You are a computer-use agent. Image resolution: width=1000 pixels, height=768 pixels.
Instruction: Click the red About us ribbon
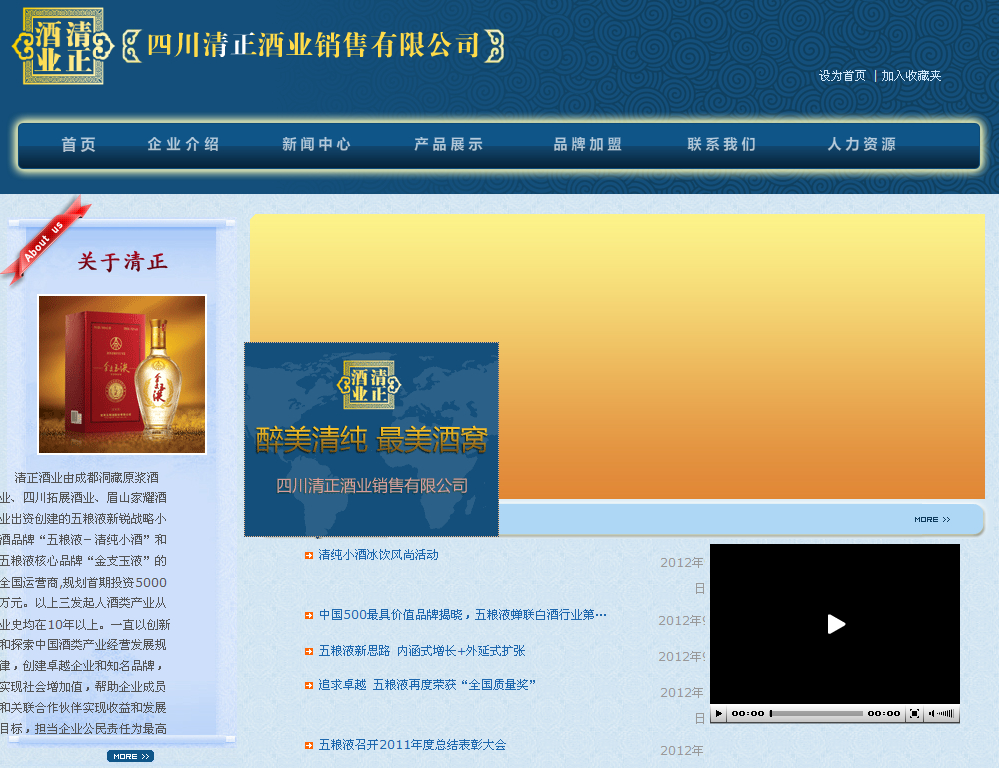45,240
